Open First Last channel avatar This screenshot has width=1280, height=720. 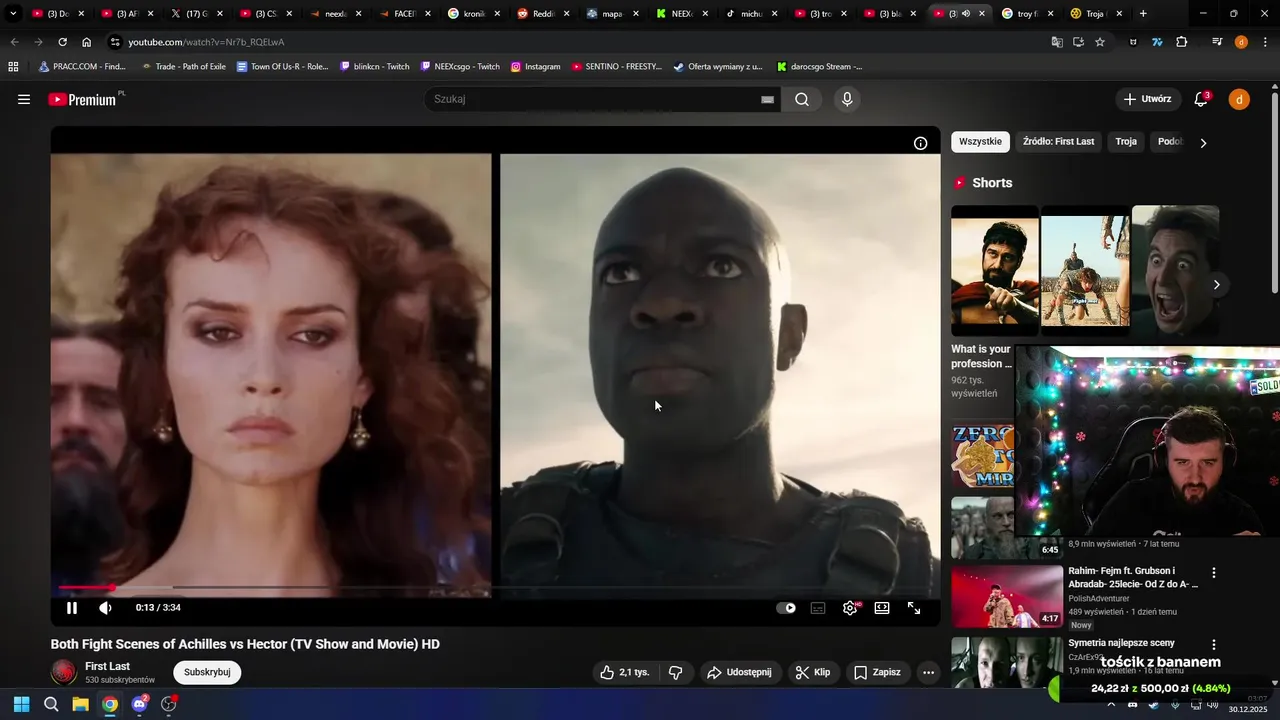(x=64, y=672)
